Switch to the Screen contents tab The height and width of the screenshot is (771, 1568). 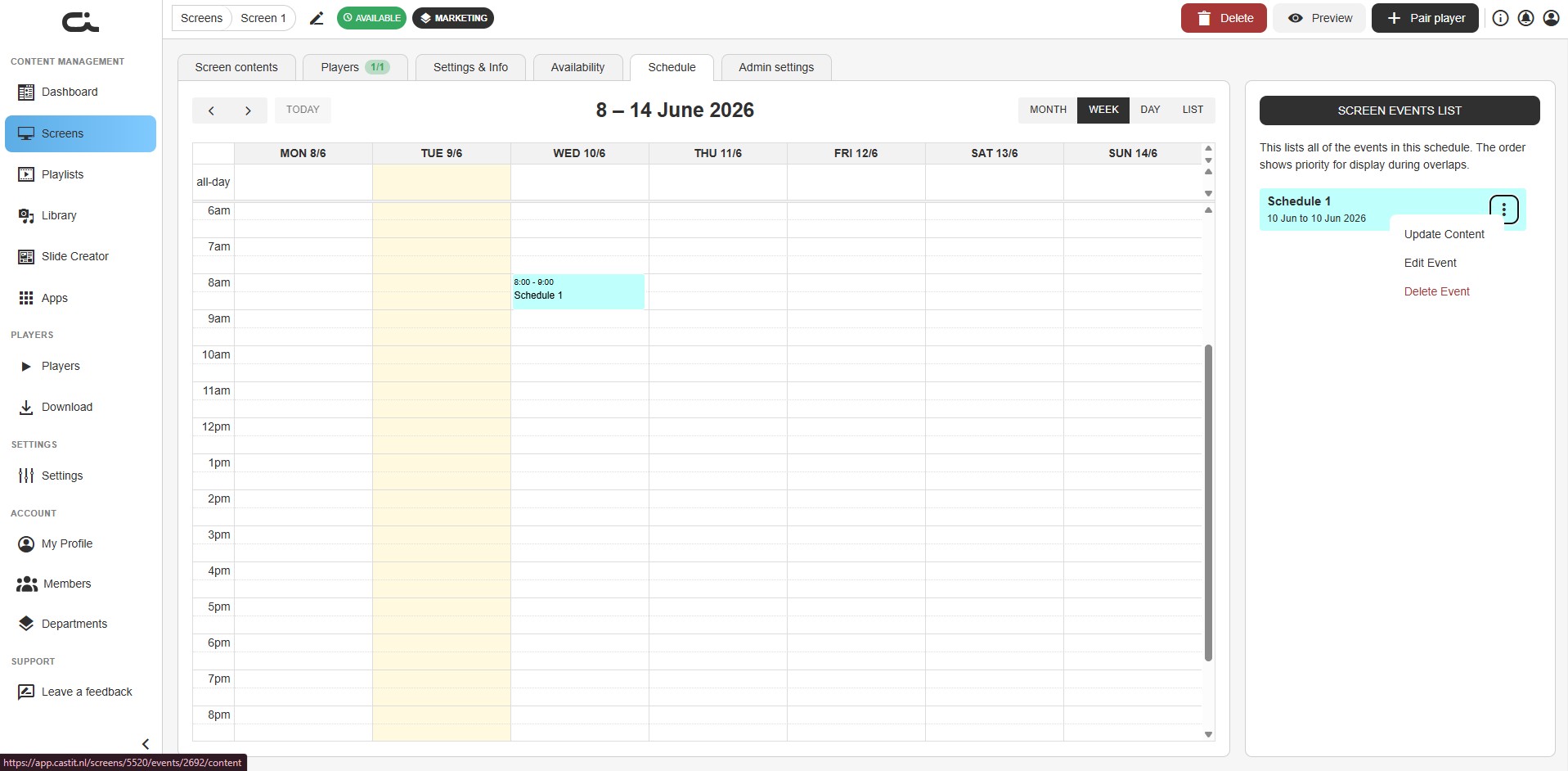tap(236, 67)
